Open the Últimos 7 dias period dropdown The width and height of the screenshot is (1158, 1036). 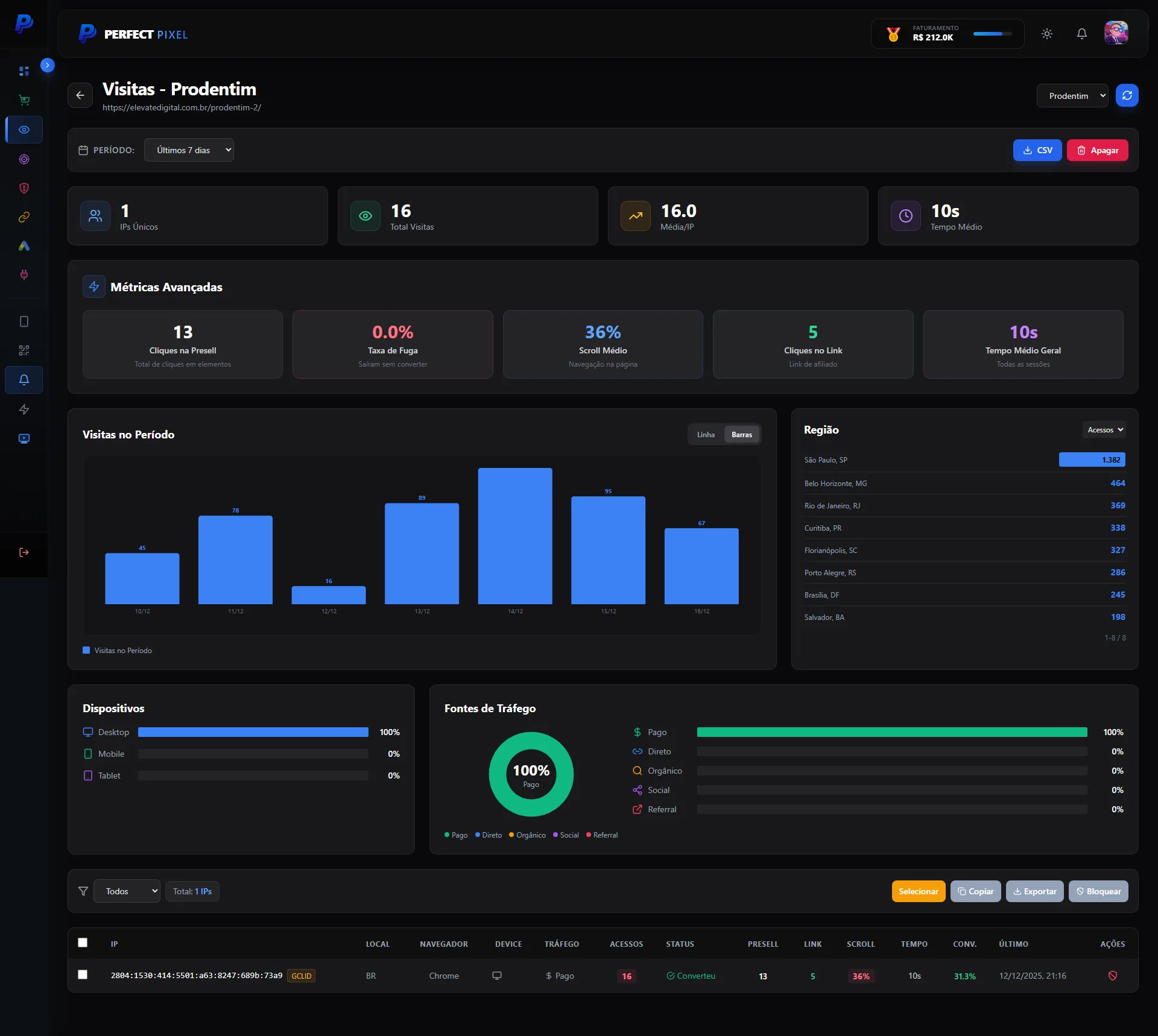click(189, 150)
